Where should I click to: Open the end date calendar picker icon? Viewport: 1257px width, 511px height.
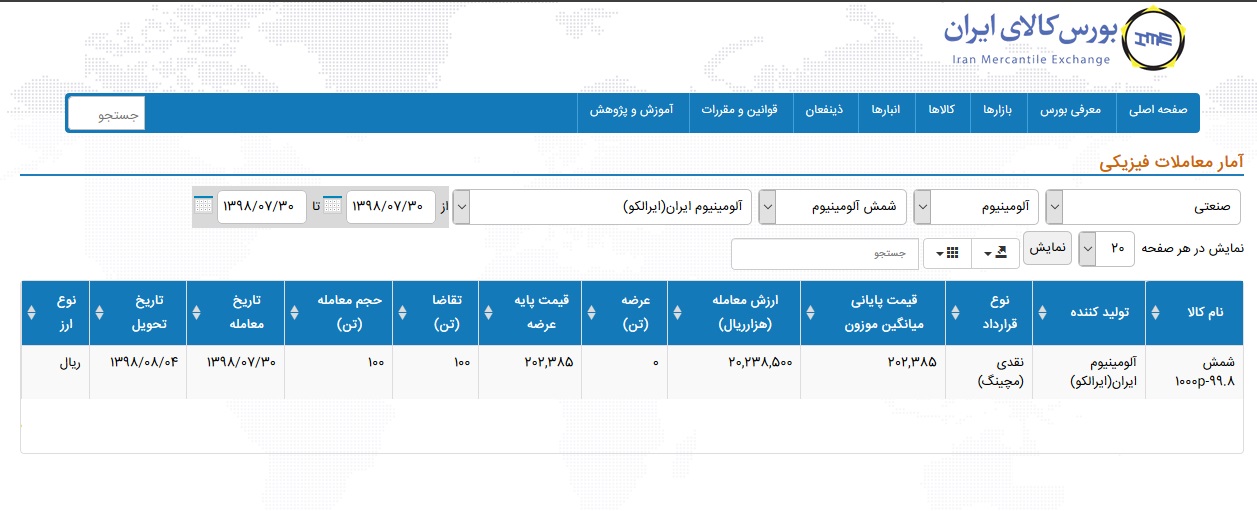[203, 206]
